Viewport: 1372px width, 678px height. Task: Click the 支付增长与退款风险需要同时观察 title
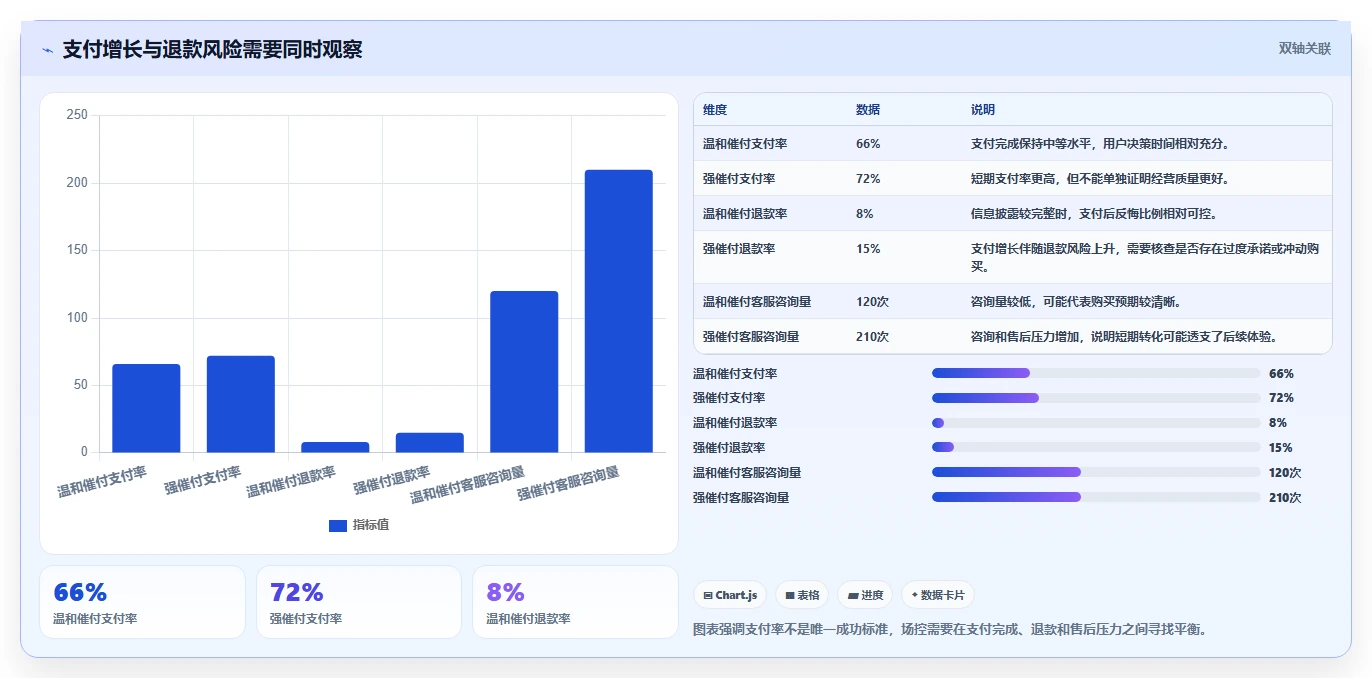coord(212,50)
